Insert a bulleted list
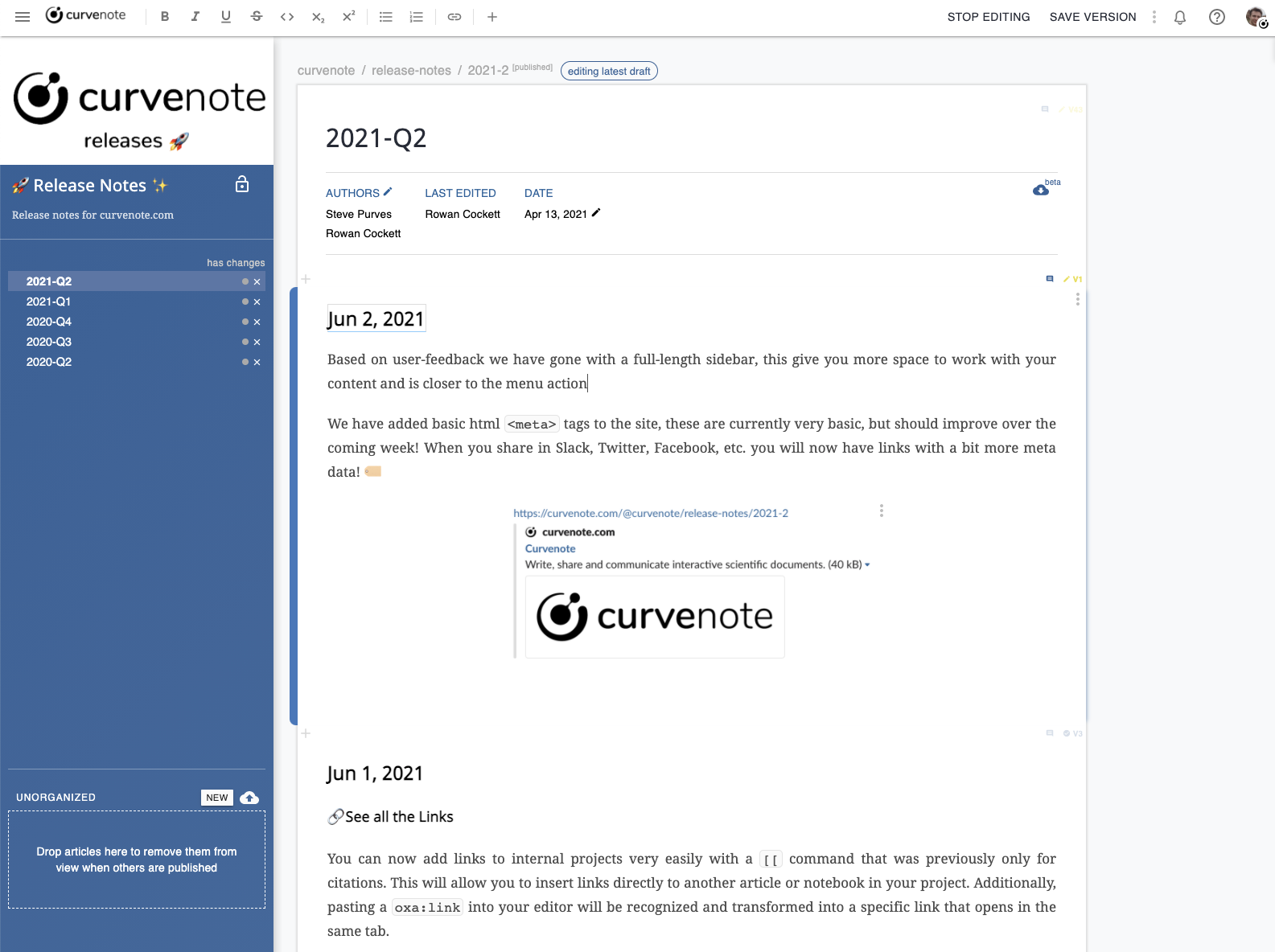The height and width of the screenshot is (952, 1275). (386, 17)
